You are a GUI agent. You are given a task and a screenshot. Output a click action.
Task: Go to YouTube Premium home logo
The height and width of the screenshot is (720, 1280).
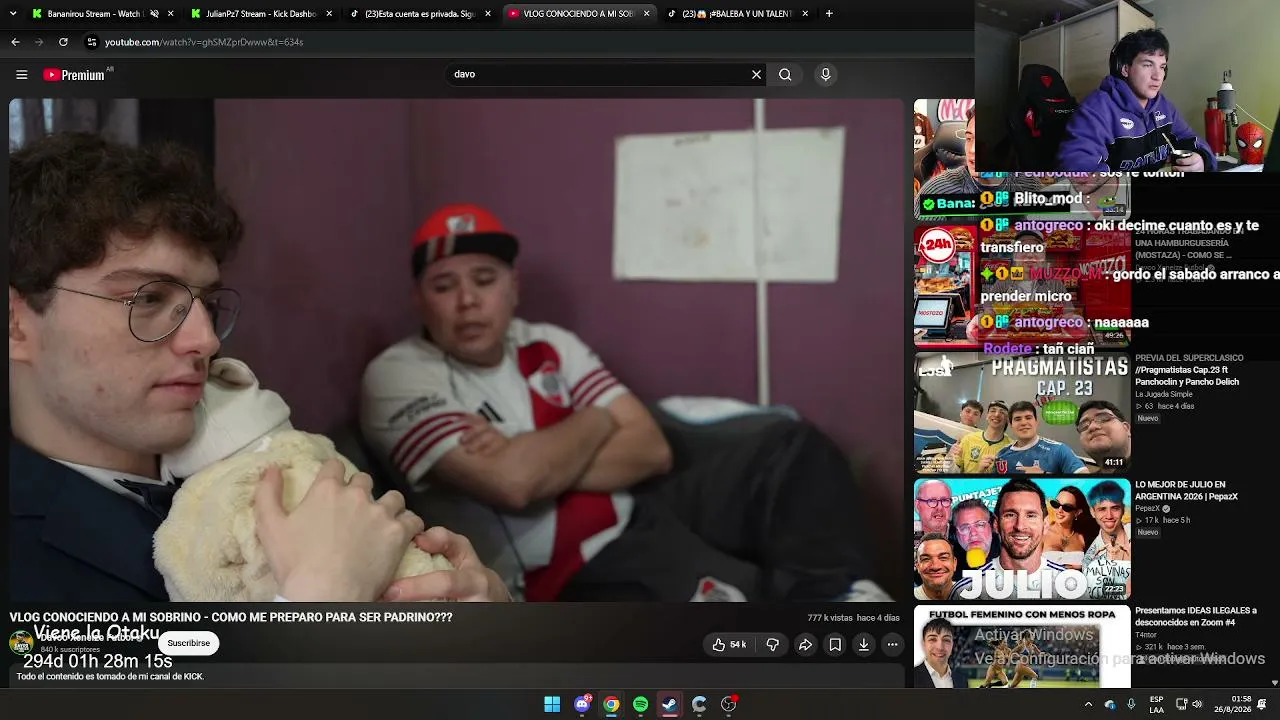click(74, 74)
